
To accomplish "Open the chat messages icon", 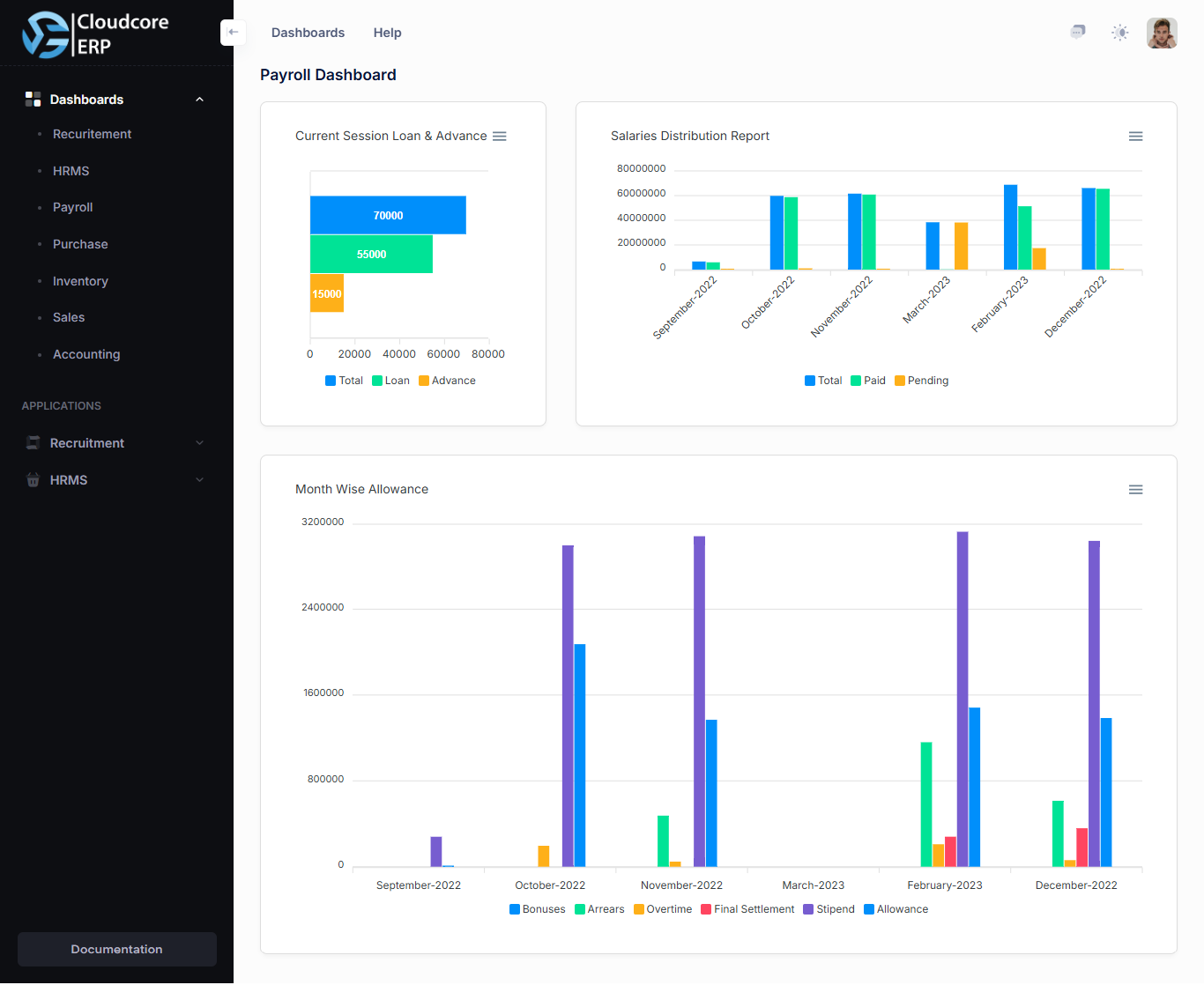I will (x=1077, y=33).
